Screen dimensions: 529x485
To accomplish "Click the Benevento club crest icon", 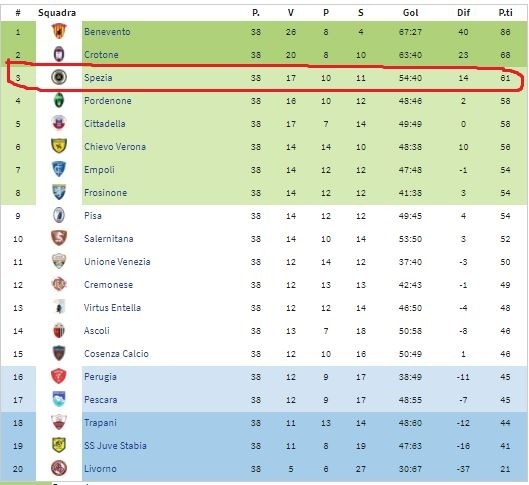I will (x=59, y=31).
